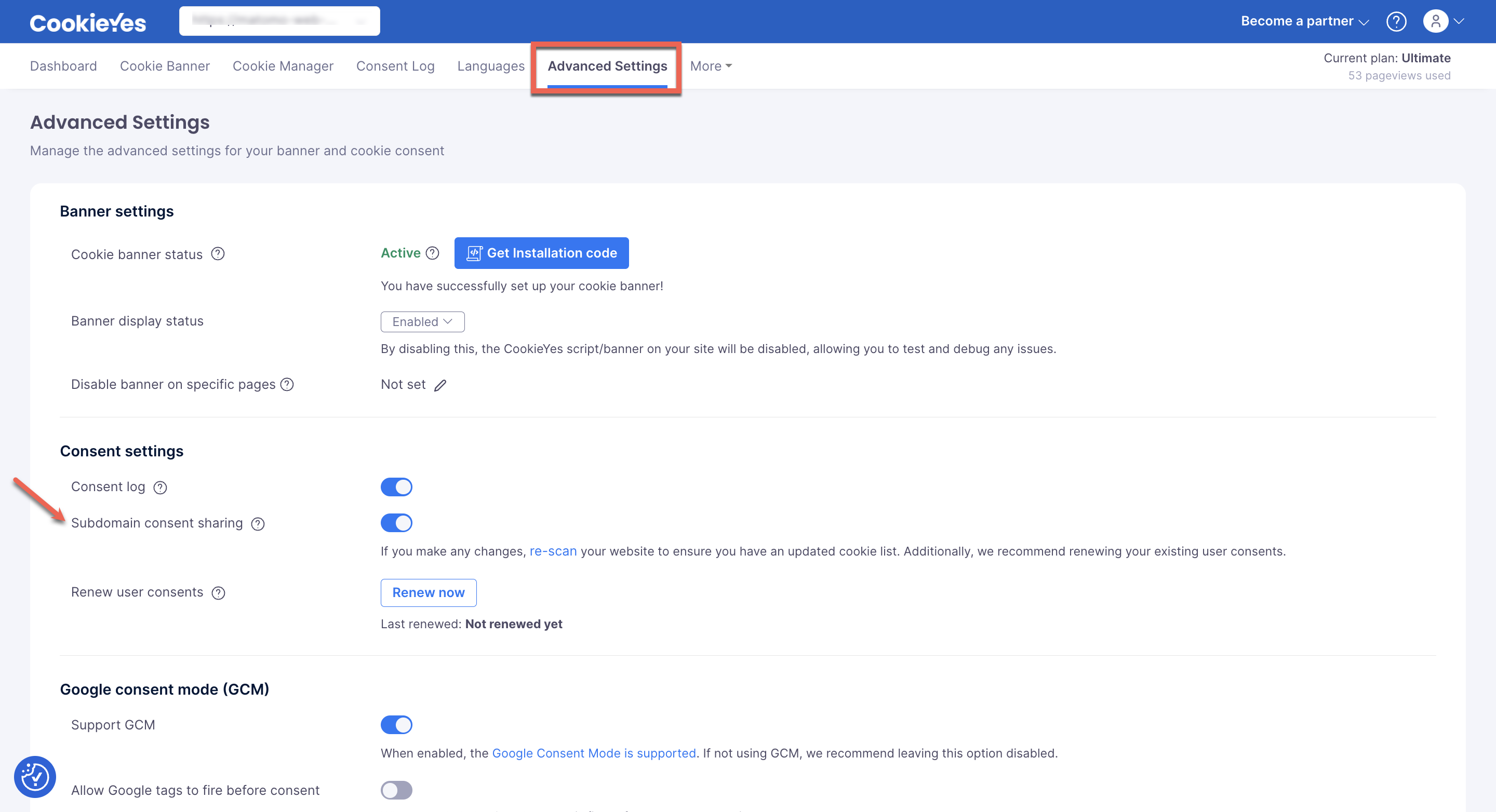Switch to the Consent Log tab
Screen dimensions: 1496x812
click(395, 65)
